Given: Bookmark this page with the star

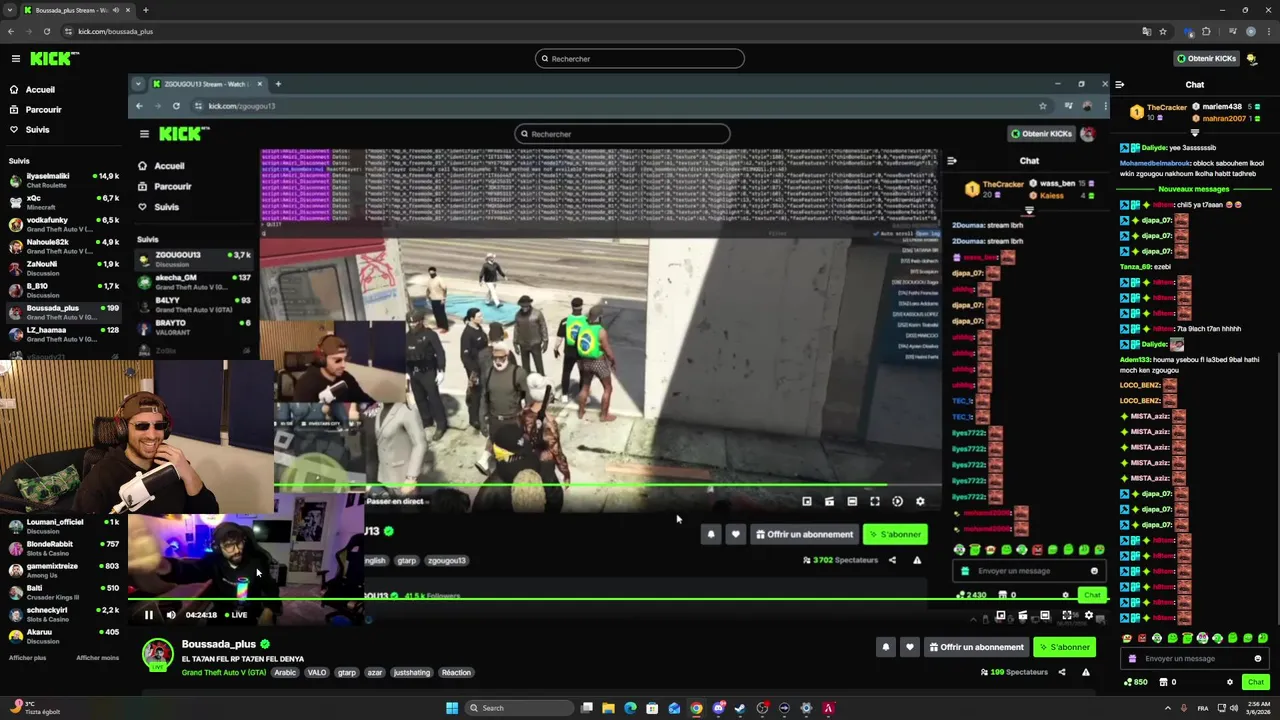Looking at the screenshot, I should (1163, 32).
